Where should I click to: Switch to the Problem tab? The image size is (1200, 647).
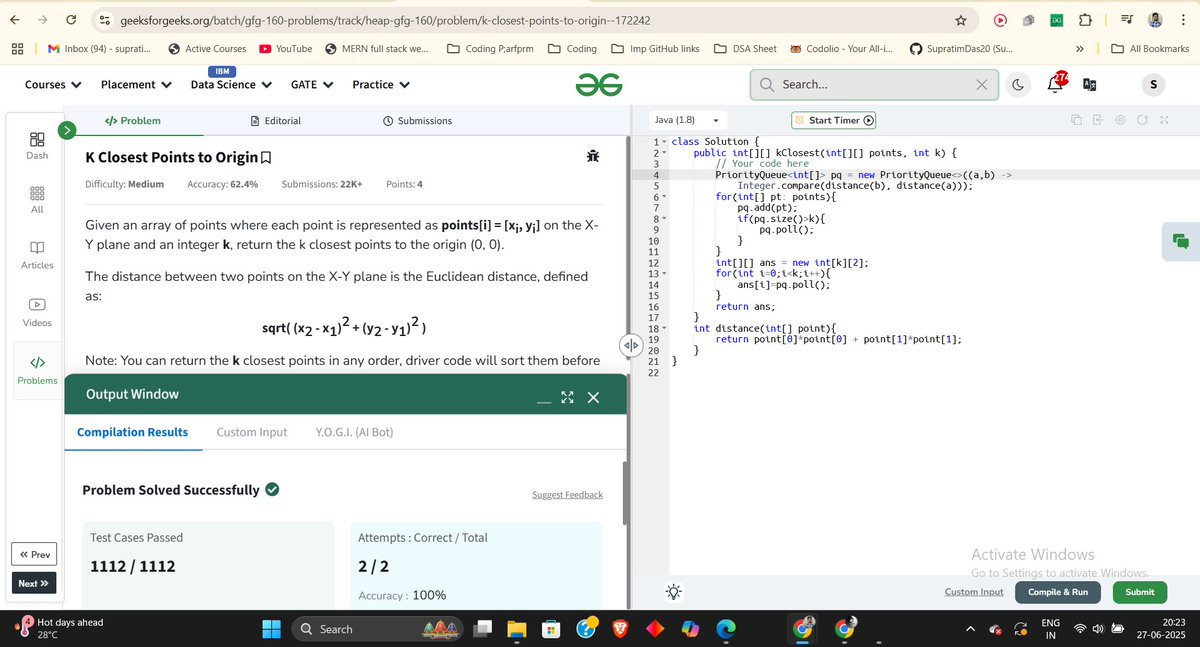(132, 121)
